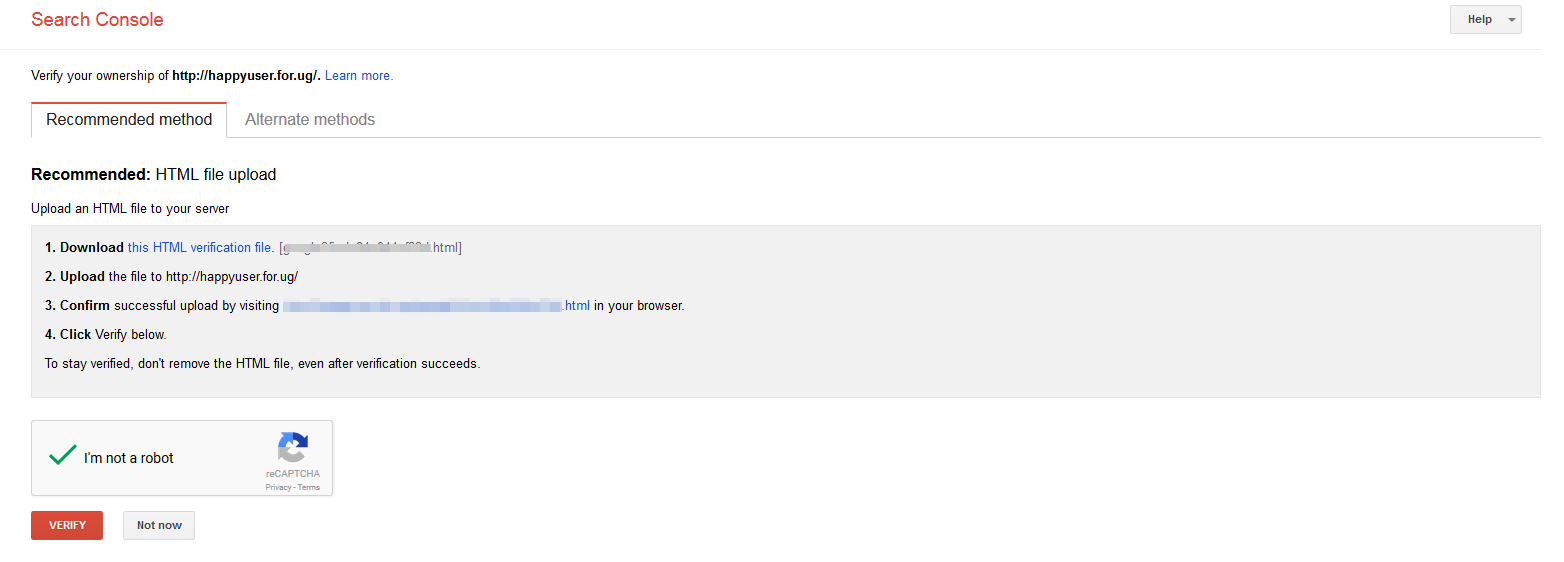Click the Search Console logo title

click(x=97, y=20)
